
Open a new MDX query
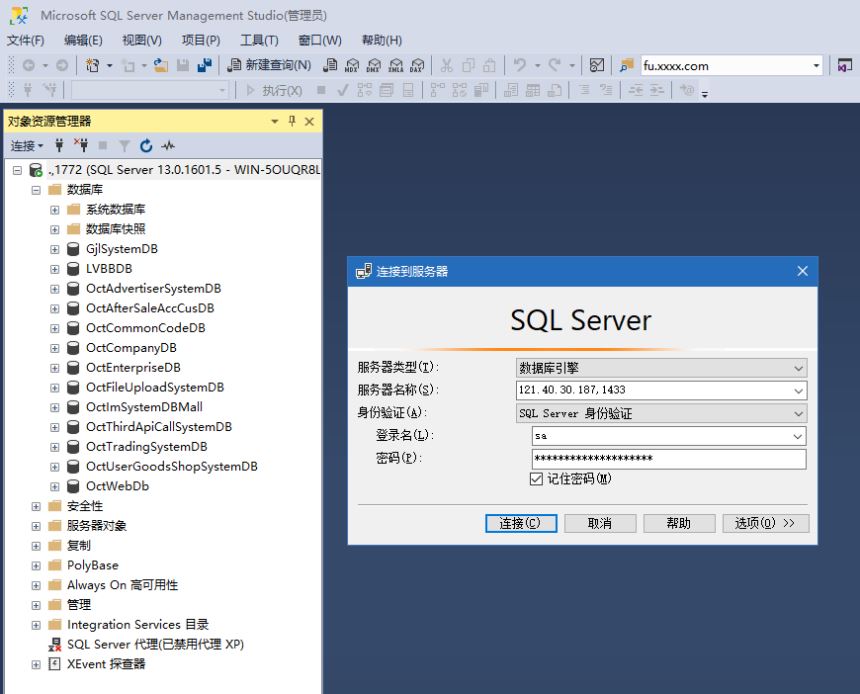[352, 66]
